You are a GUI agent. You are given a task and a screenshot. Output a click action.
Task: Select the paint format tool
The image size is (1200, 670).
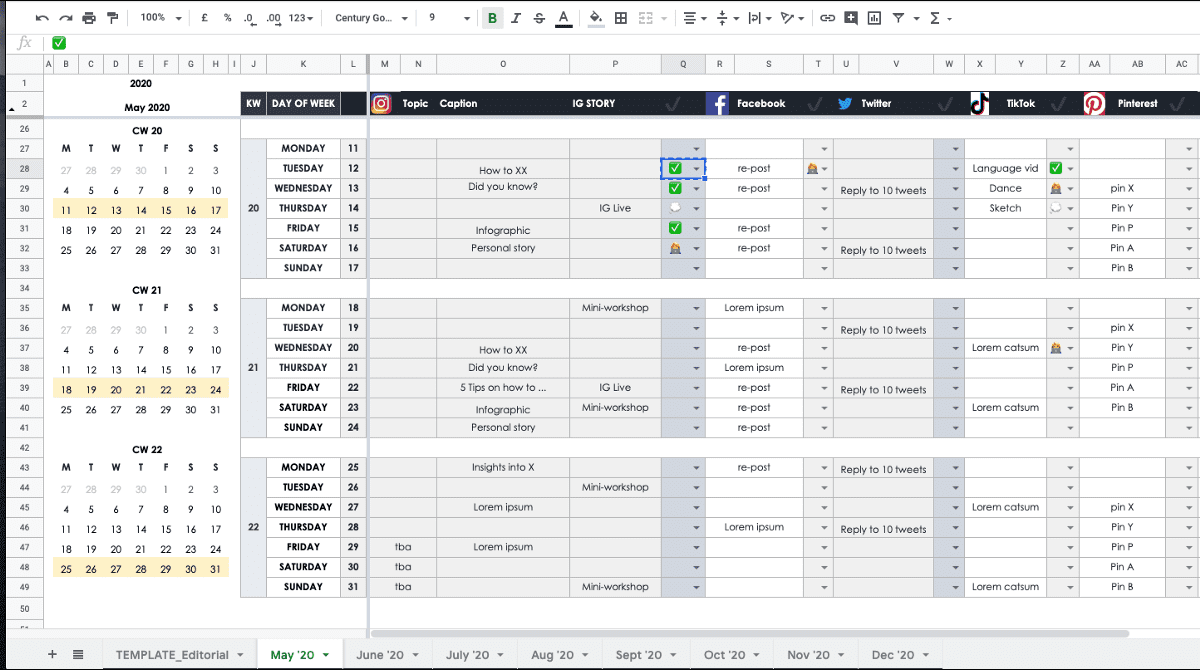[112, 18]
